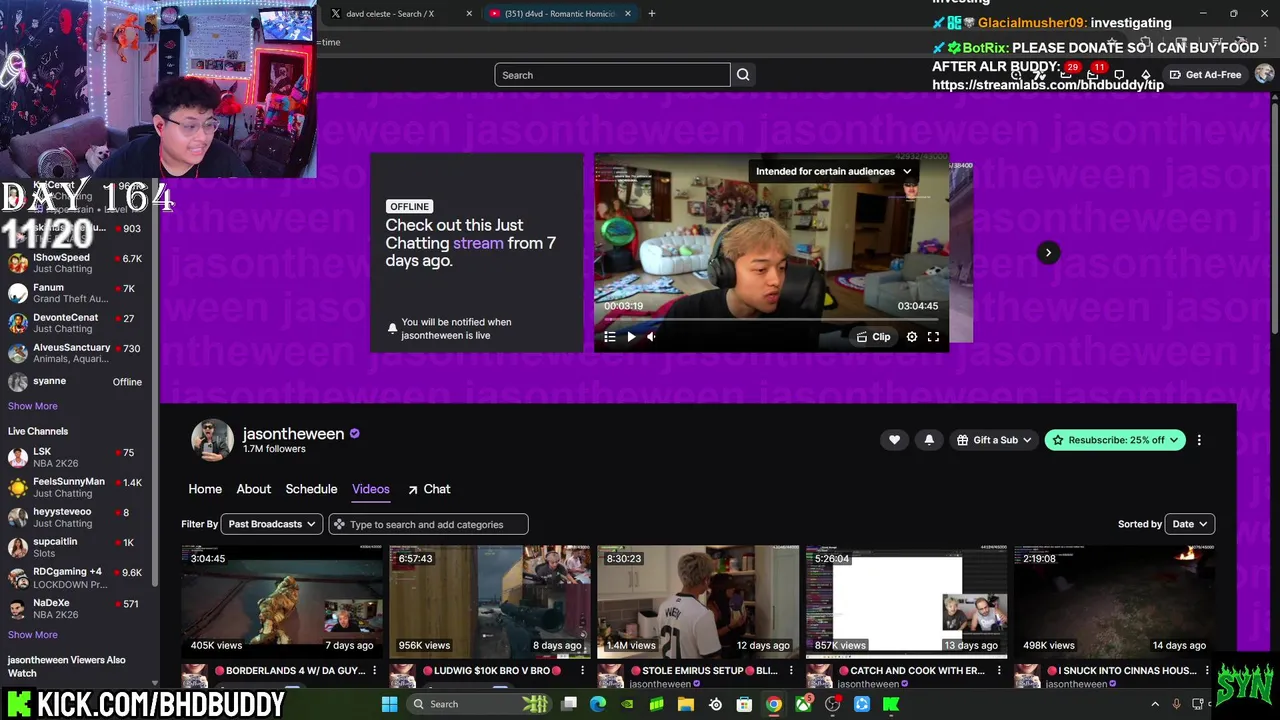
Task: Expand 'Intended for certain audiences' label
Action: (833, 171)
